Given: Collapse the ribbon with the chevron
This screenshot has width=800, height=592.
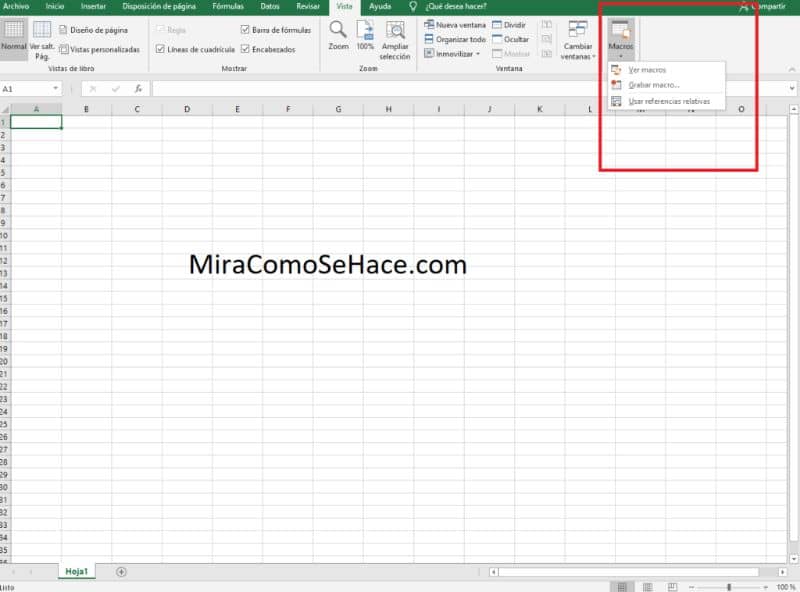Looking at the screenshot, I should [x=792, y=69].
